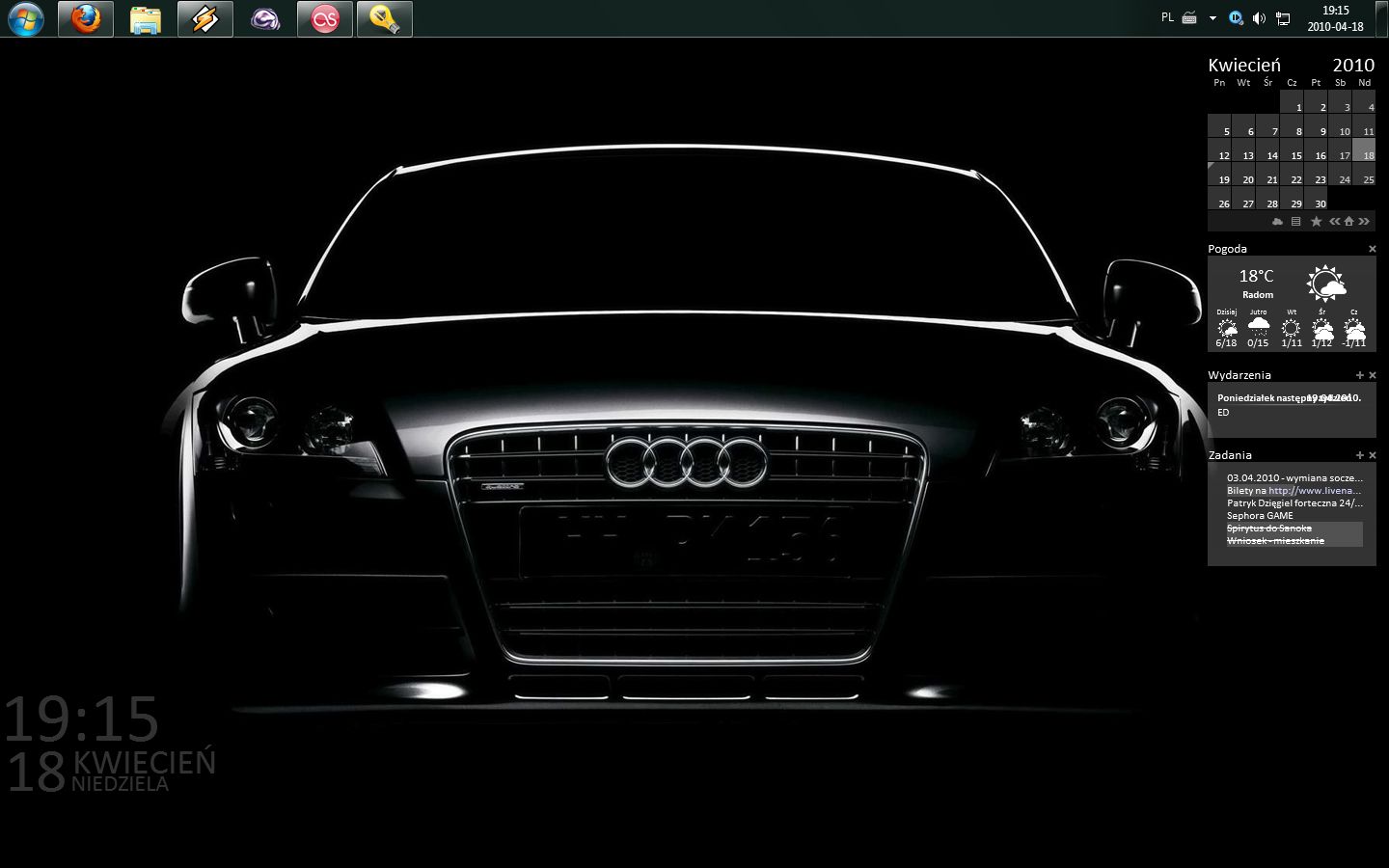Open the network connection tray icon
The image size is (1389, 868).
click(1283, 17)
